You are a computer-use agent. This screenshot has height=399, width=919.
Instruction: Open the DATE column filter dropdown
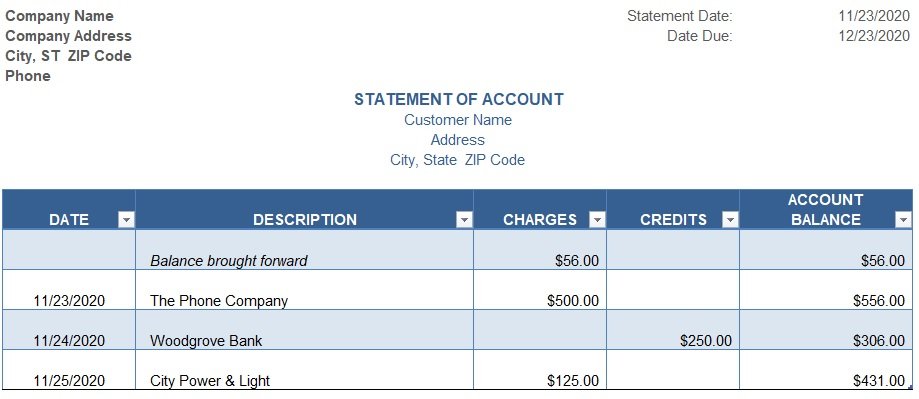coord(127,220)
